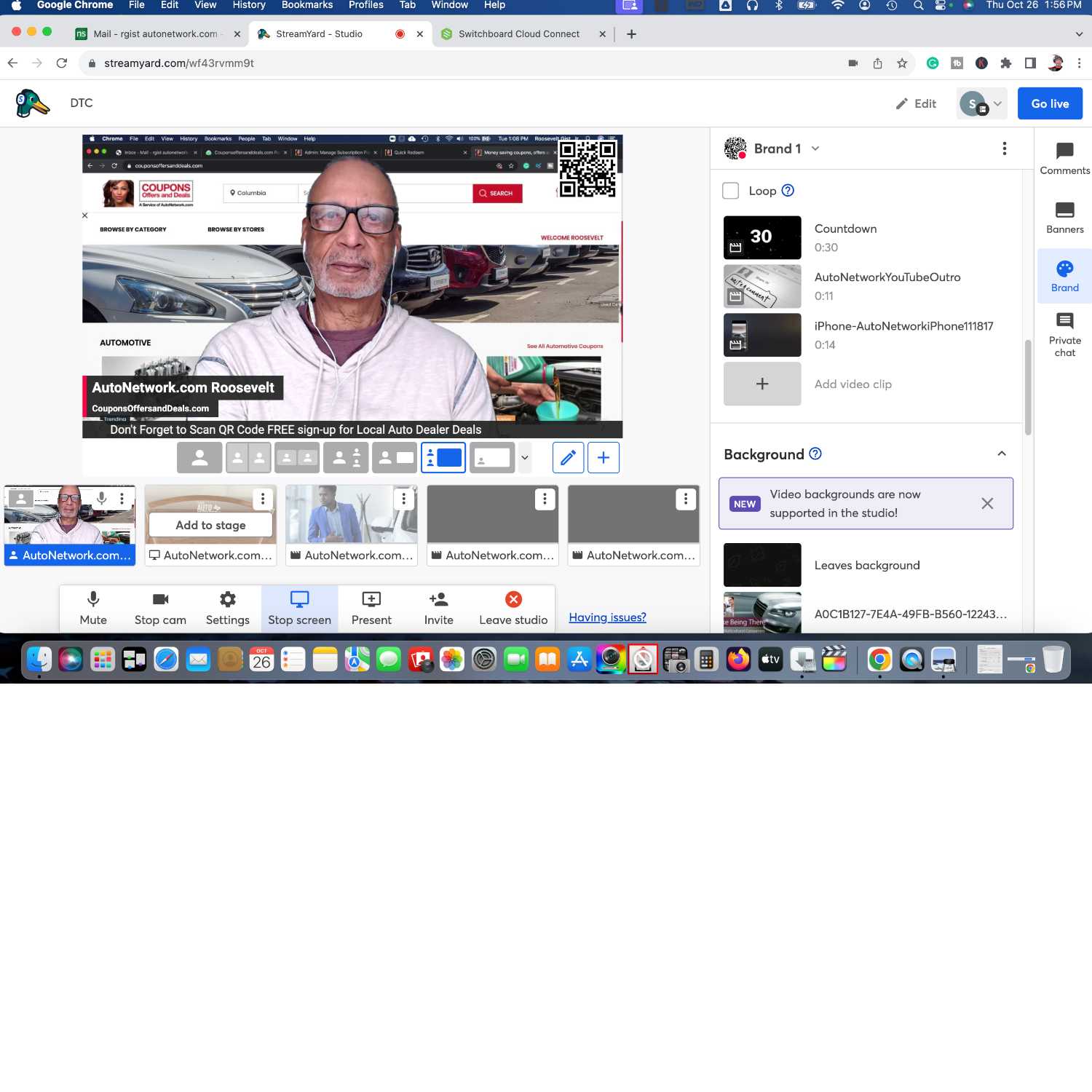Stop the camera
Viewport: 1092px width, 1092px height.
[x=160, y=609]
